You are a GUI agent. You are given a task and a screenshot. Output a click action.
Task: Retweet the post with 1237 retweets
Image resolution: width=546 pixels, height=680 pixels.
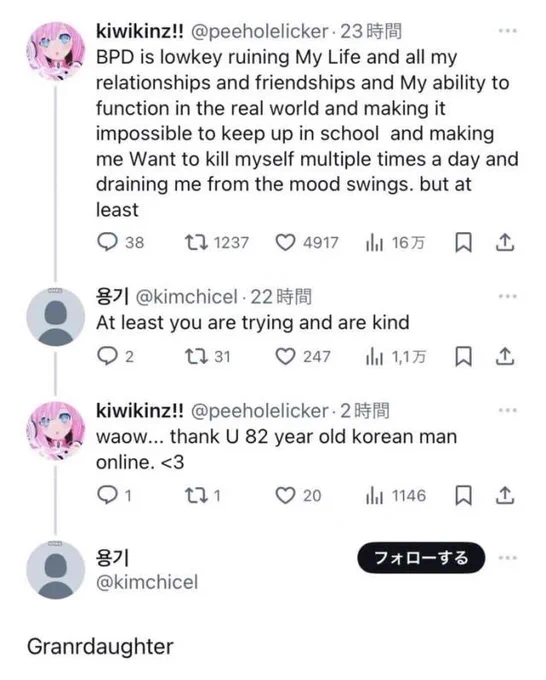196,242
